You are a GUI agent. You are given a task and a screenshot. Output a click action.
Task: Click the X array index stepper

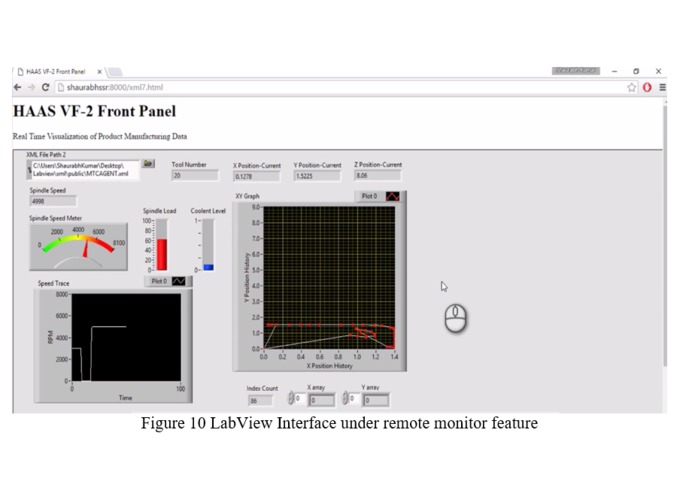pos(291,398)
